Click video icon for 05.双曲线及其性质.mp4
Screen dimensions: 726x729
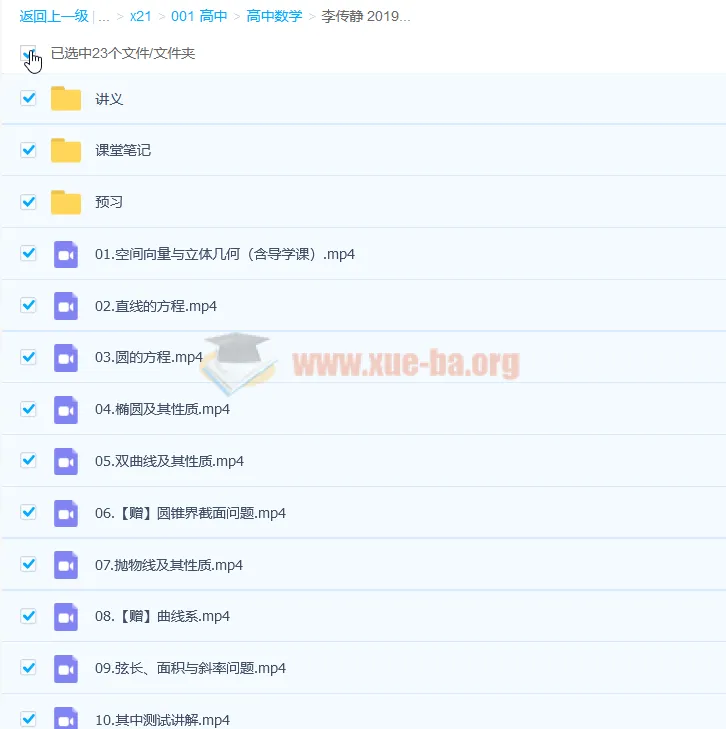(66, 461)
